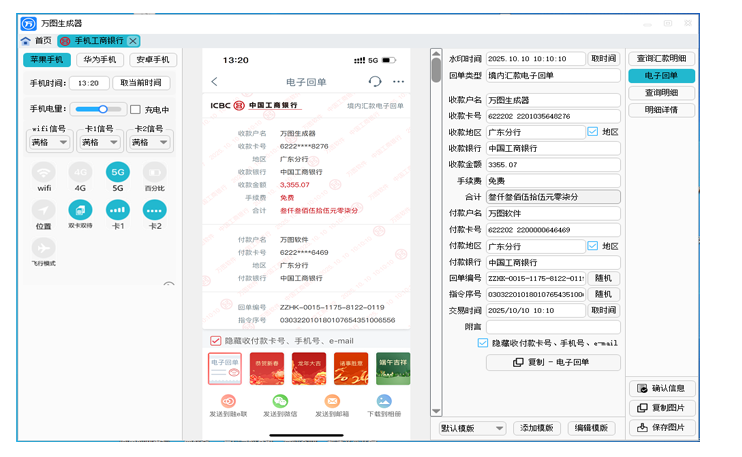Toggle the wifi signal icon
742x457 pixels.
point(44,172)
